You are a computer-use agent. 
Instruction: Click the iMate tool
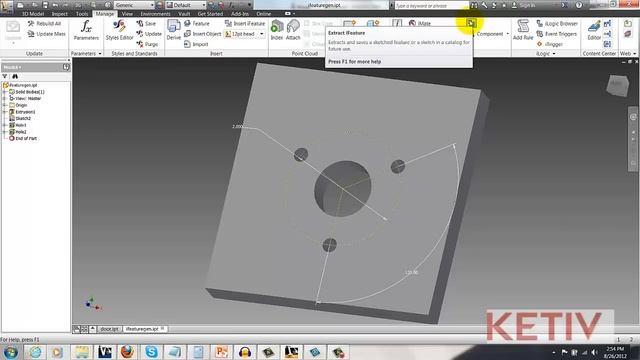click(x=420, y=24)
